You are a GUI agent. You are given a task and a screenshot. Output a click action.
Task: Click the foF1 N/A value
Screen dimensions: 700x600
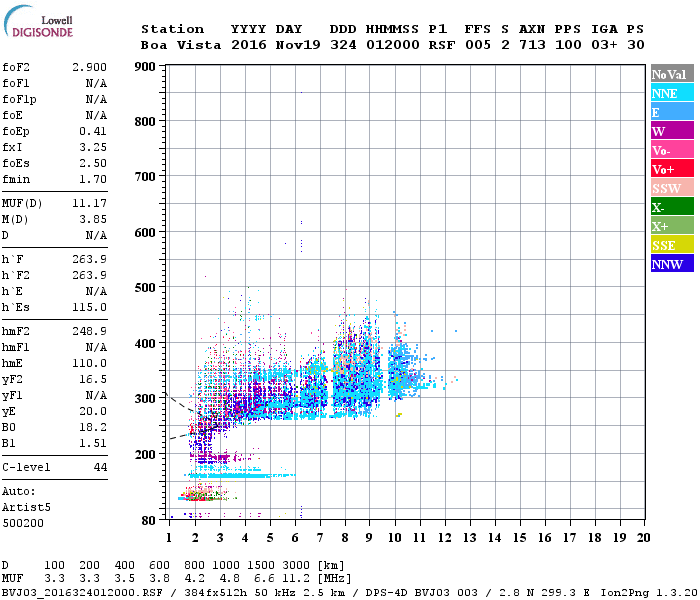pyautogui.click(x=96, y=83)
